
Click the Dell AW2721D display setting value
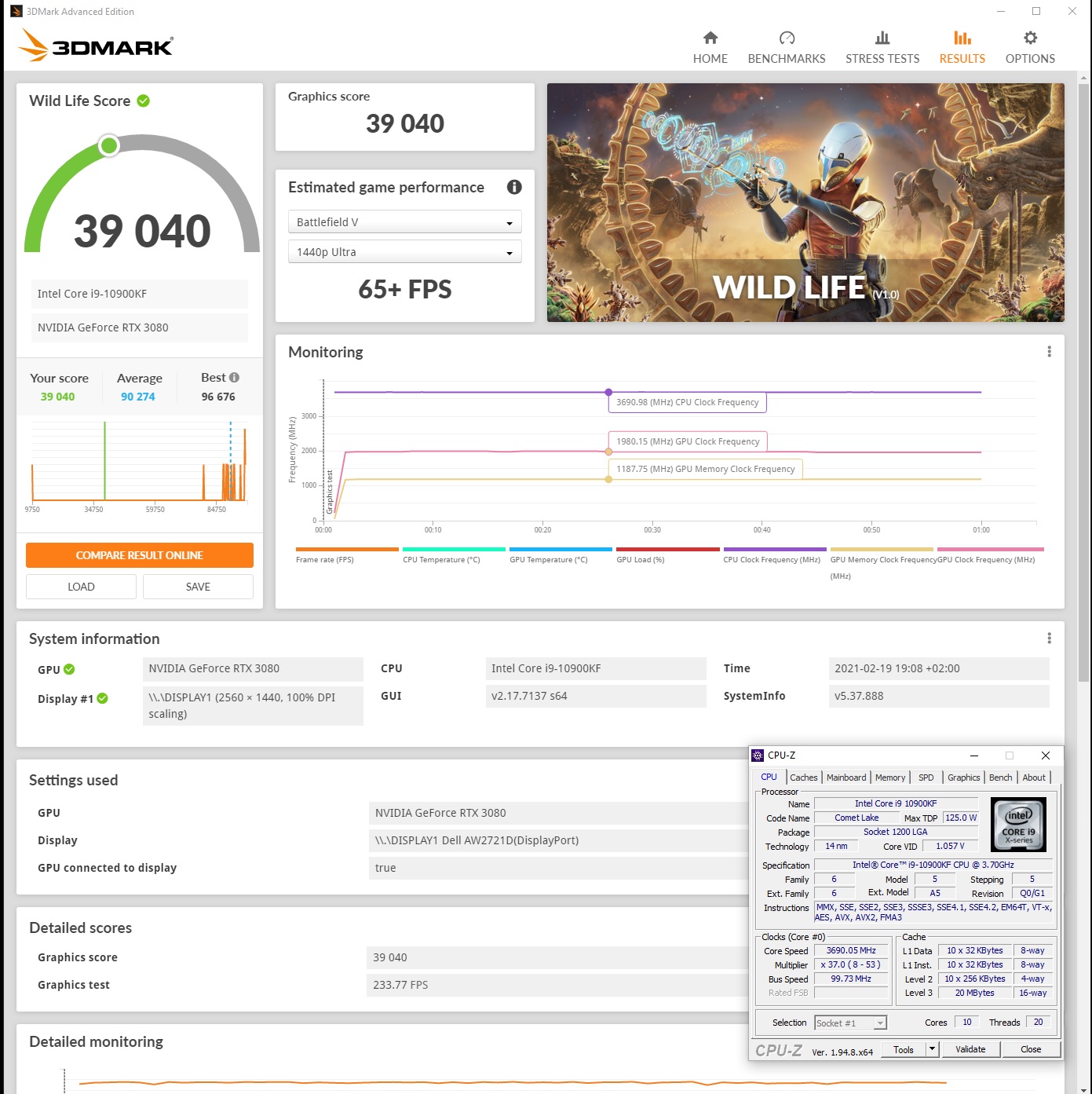pos(557,840)
